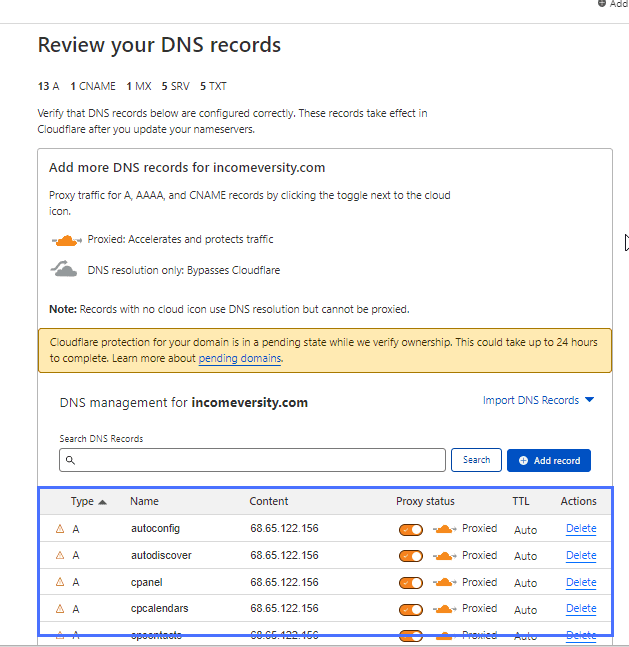
Task: Click the '13 A' record count
Action: pos(48,86)
